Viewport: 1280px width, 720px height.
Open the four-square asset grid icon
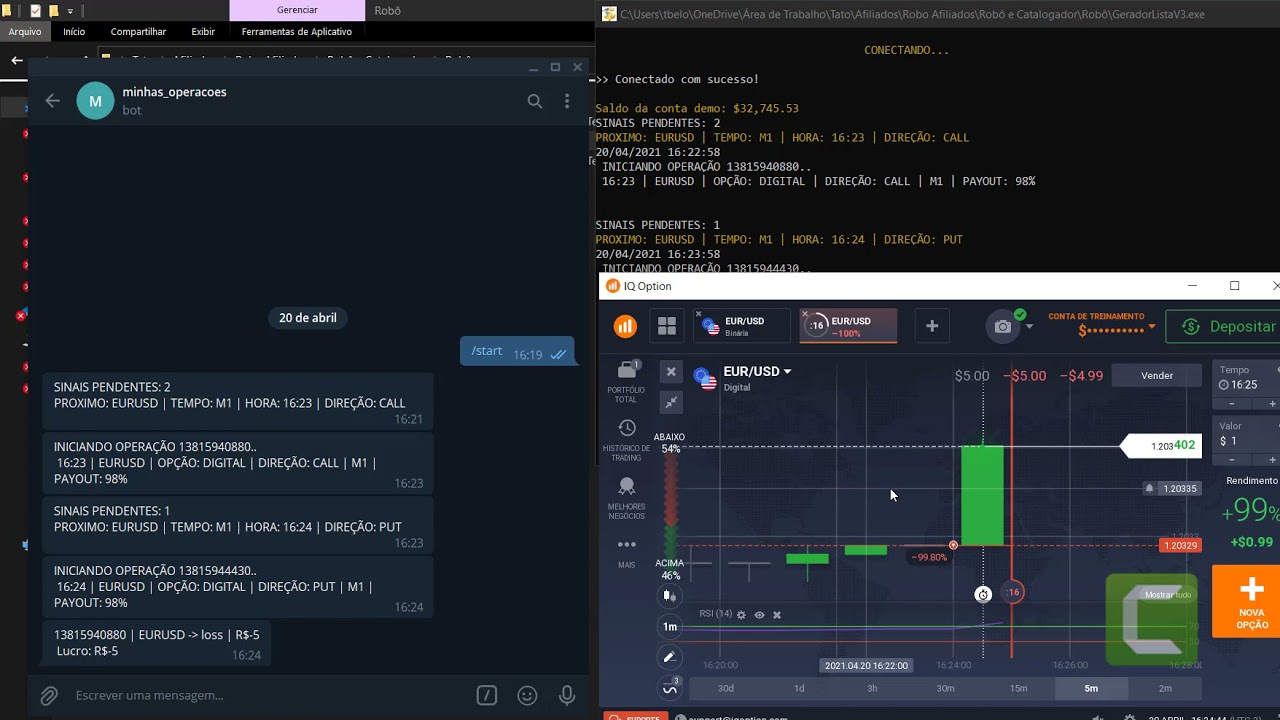[x=667, y=326]
